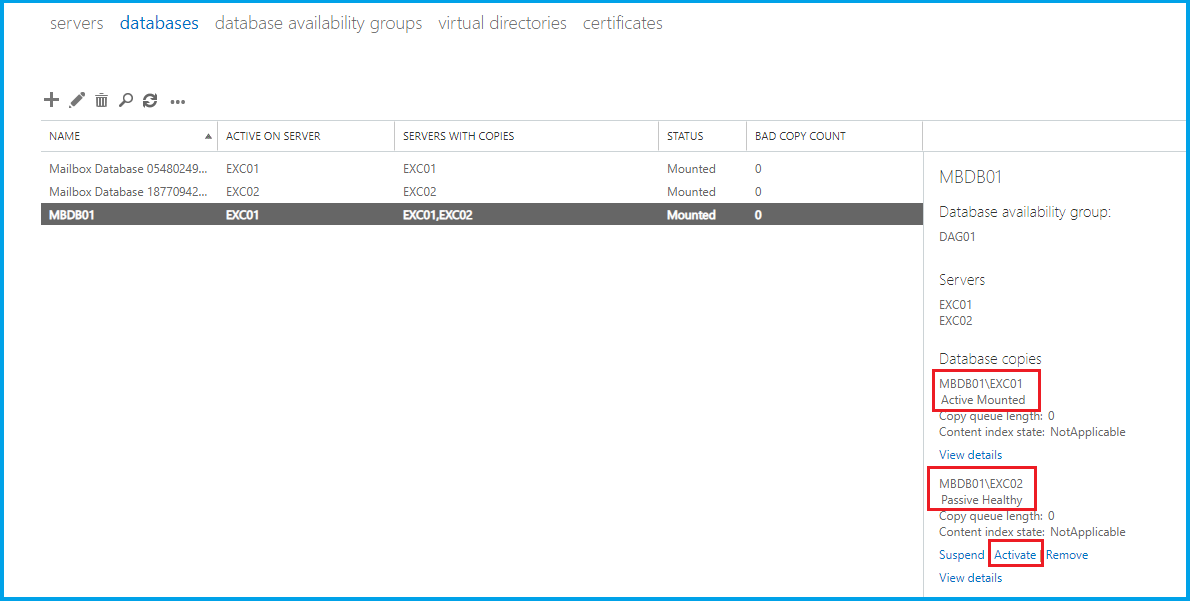Go to the virtual directories tab
The width and height of the screenshot is (1190, 601).
pyautogui.click(x=502, y=23)
